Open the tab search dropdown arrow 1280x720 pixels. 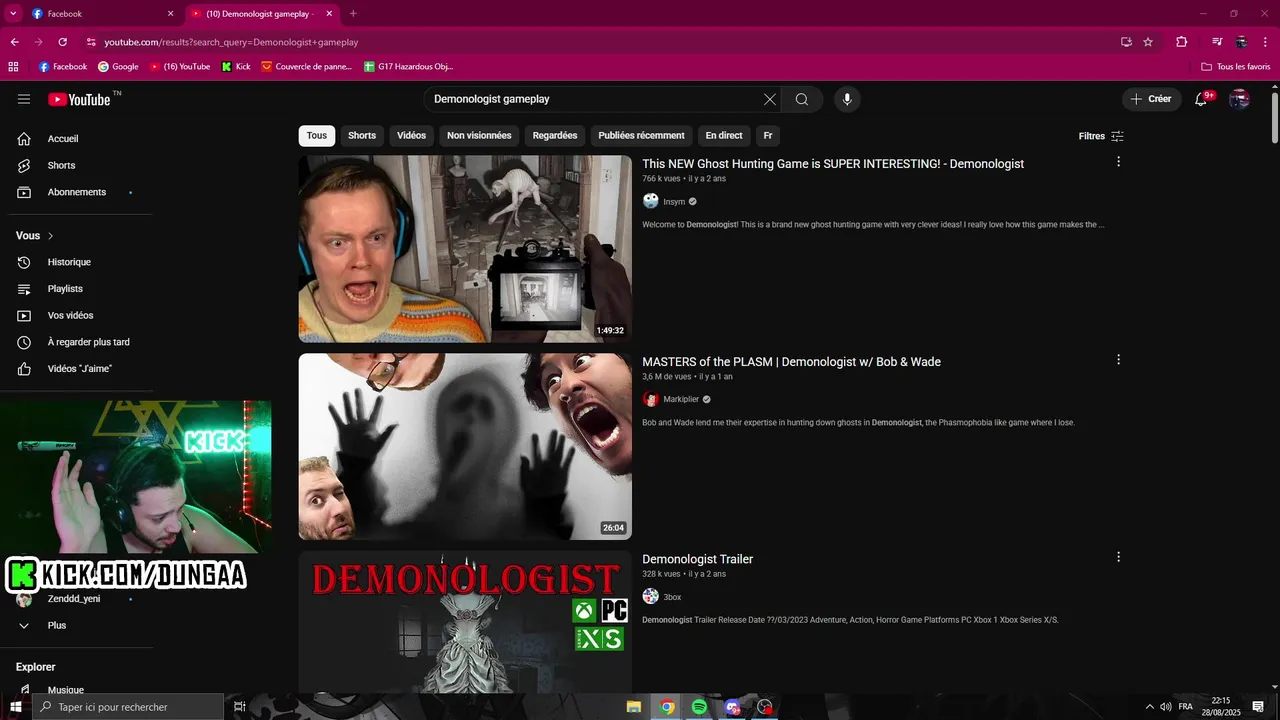pyautogui.click(x=13, y=14)
